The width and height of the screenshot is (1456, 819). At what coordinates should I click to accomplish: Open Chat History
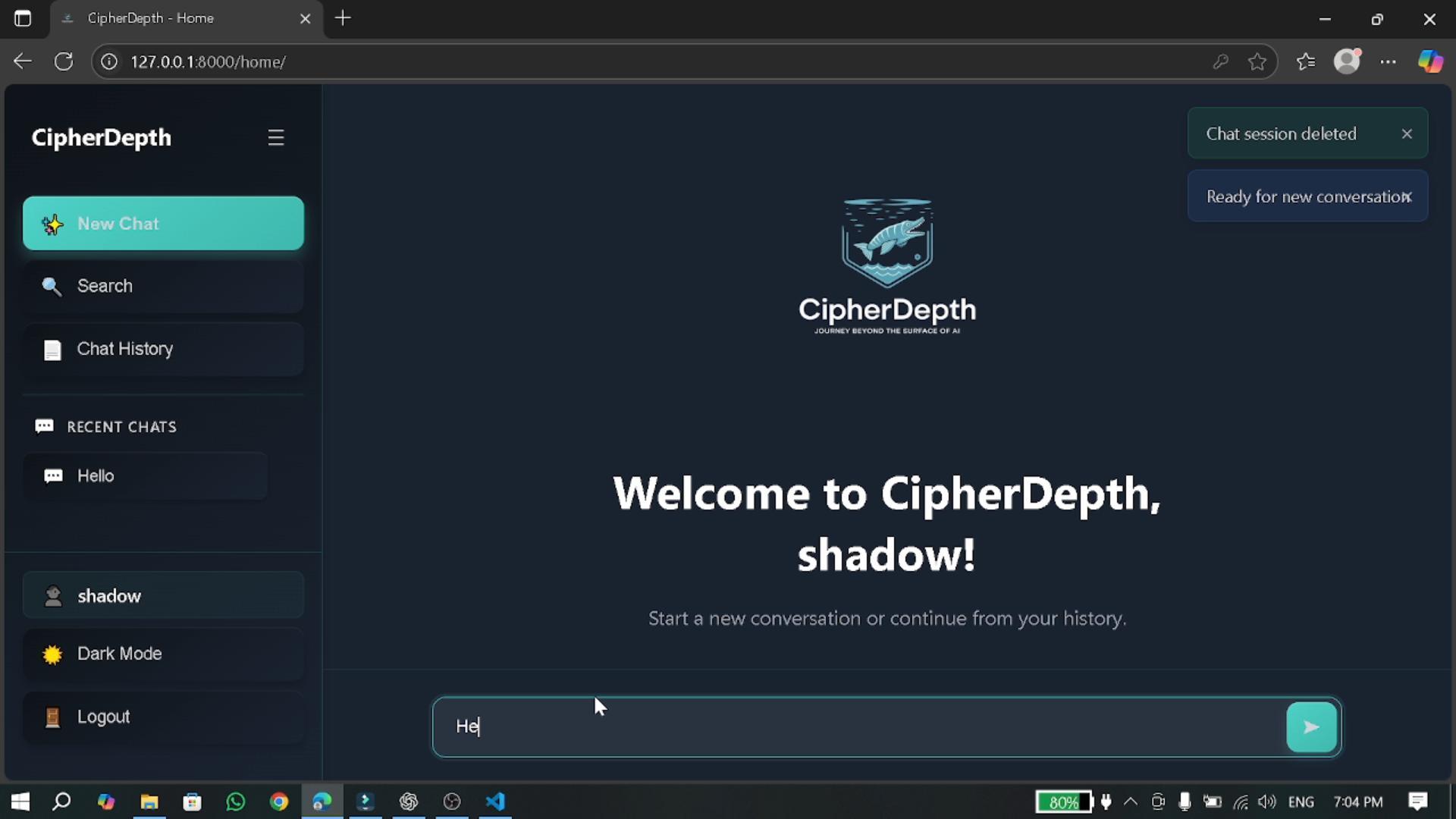tap(163, 349)
